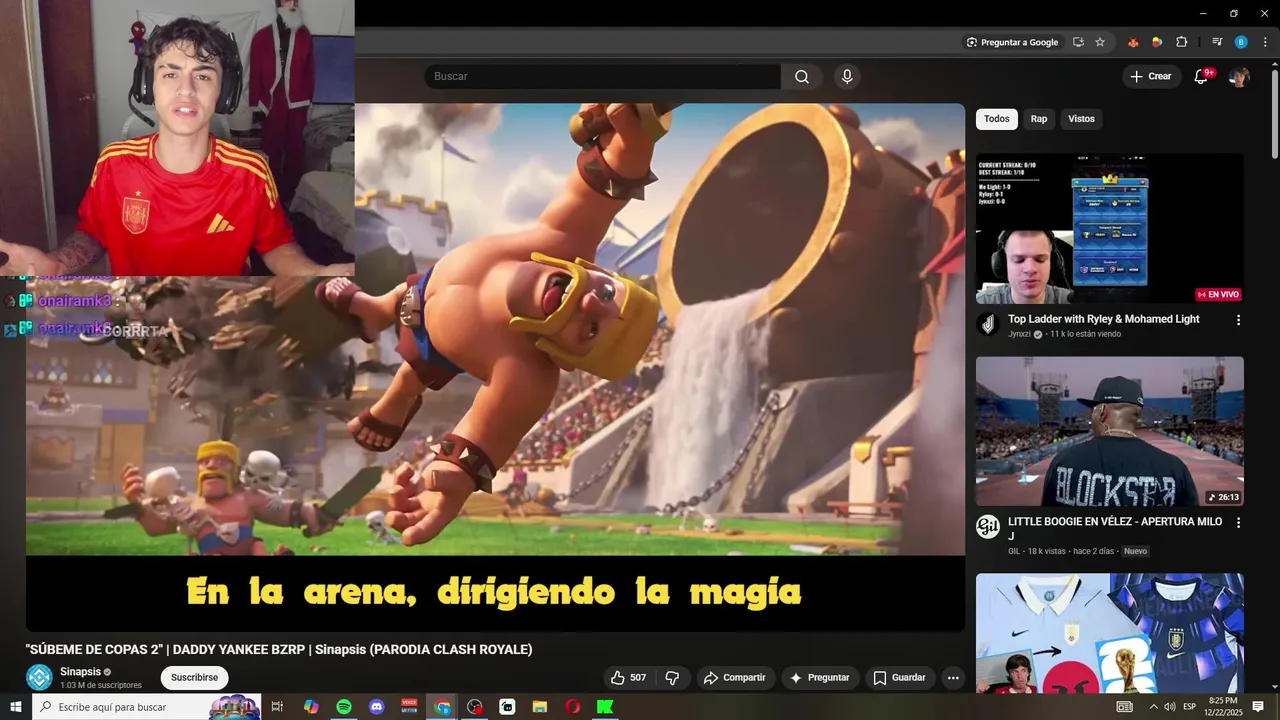Open Chrome extensions puzzle icon

click(x=1182, y=42)
